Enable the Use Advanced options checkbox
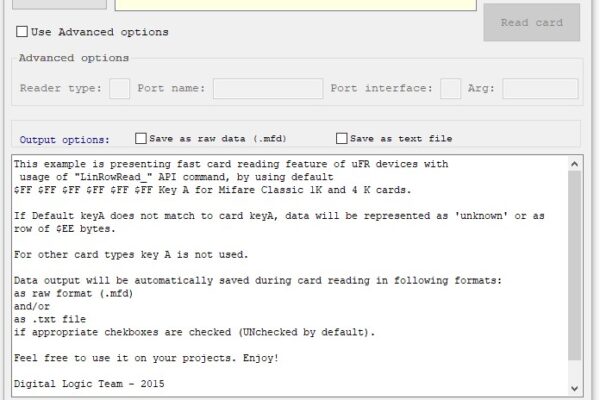 22,31
